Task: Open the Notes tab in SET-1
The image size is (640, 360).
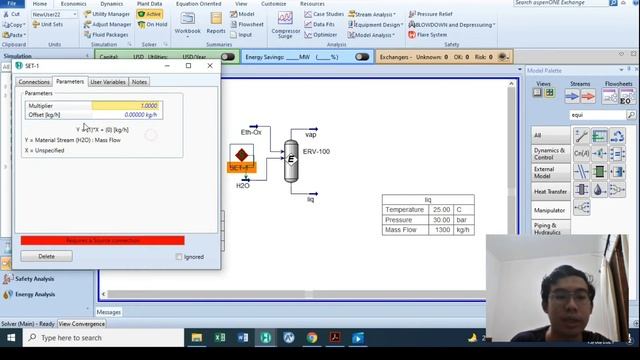Action: pos(139,82)
